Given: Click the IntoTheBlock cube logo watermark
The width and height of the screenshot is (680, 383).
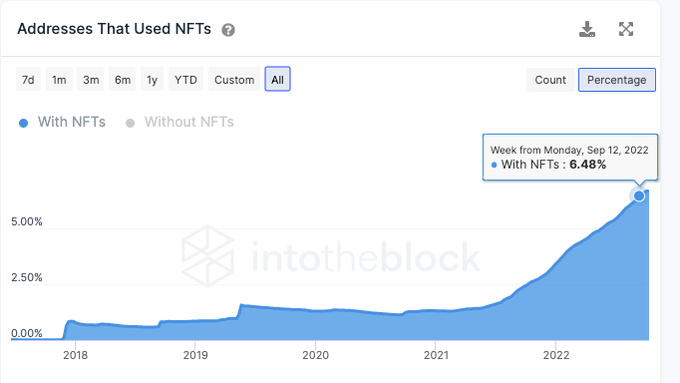Looking at the screenshot, I should (x=208, y=256).
